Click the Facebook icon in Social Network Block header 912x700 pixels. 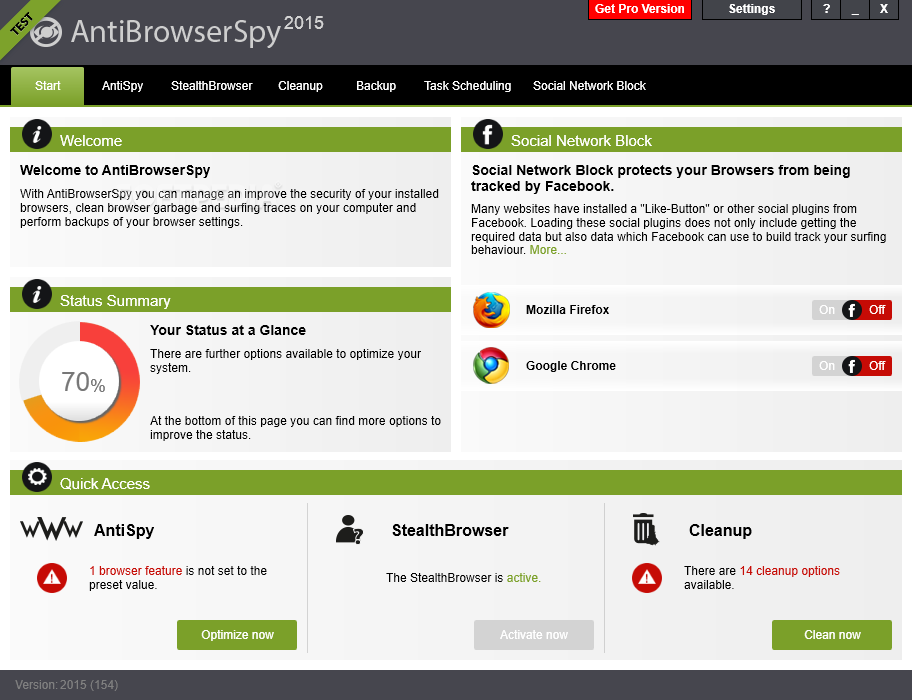(487, 134)
